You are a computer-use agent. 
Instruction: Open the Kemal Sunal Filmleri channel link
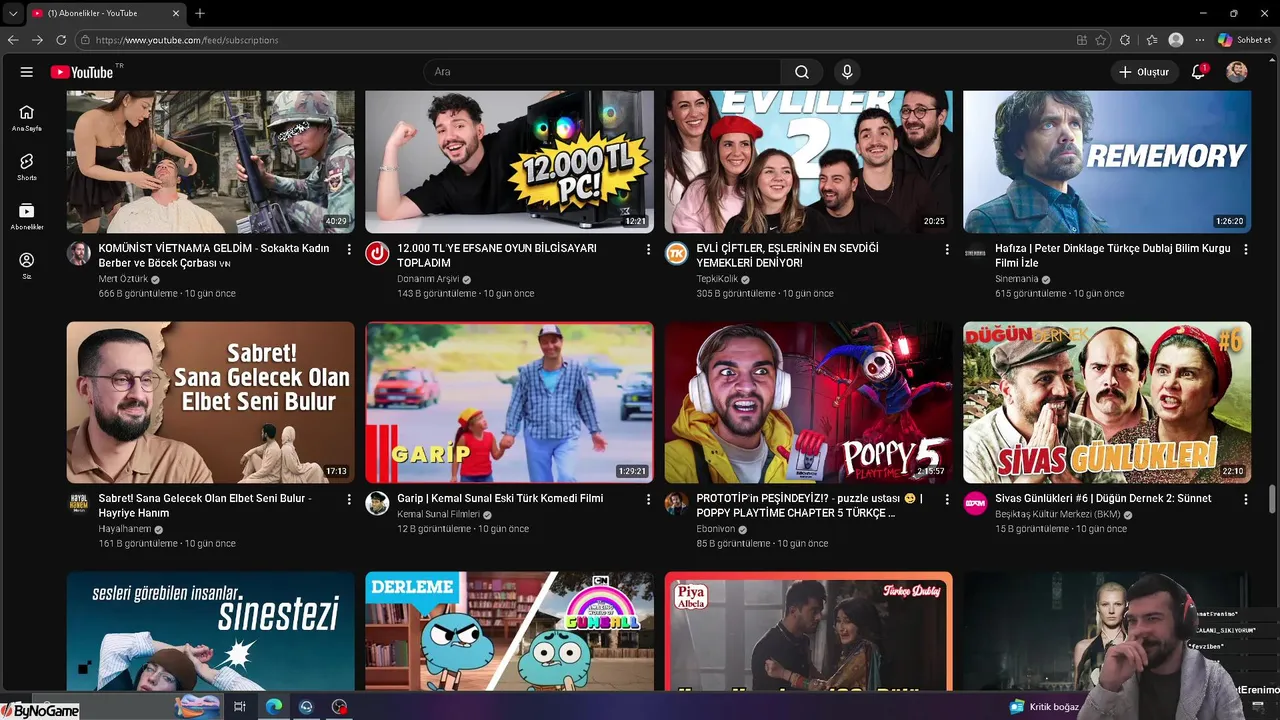click(x=438, y=514)
